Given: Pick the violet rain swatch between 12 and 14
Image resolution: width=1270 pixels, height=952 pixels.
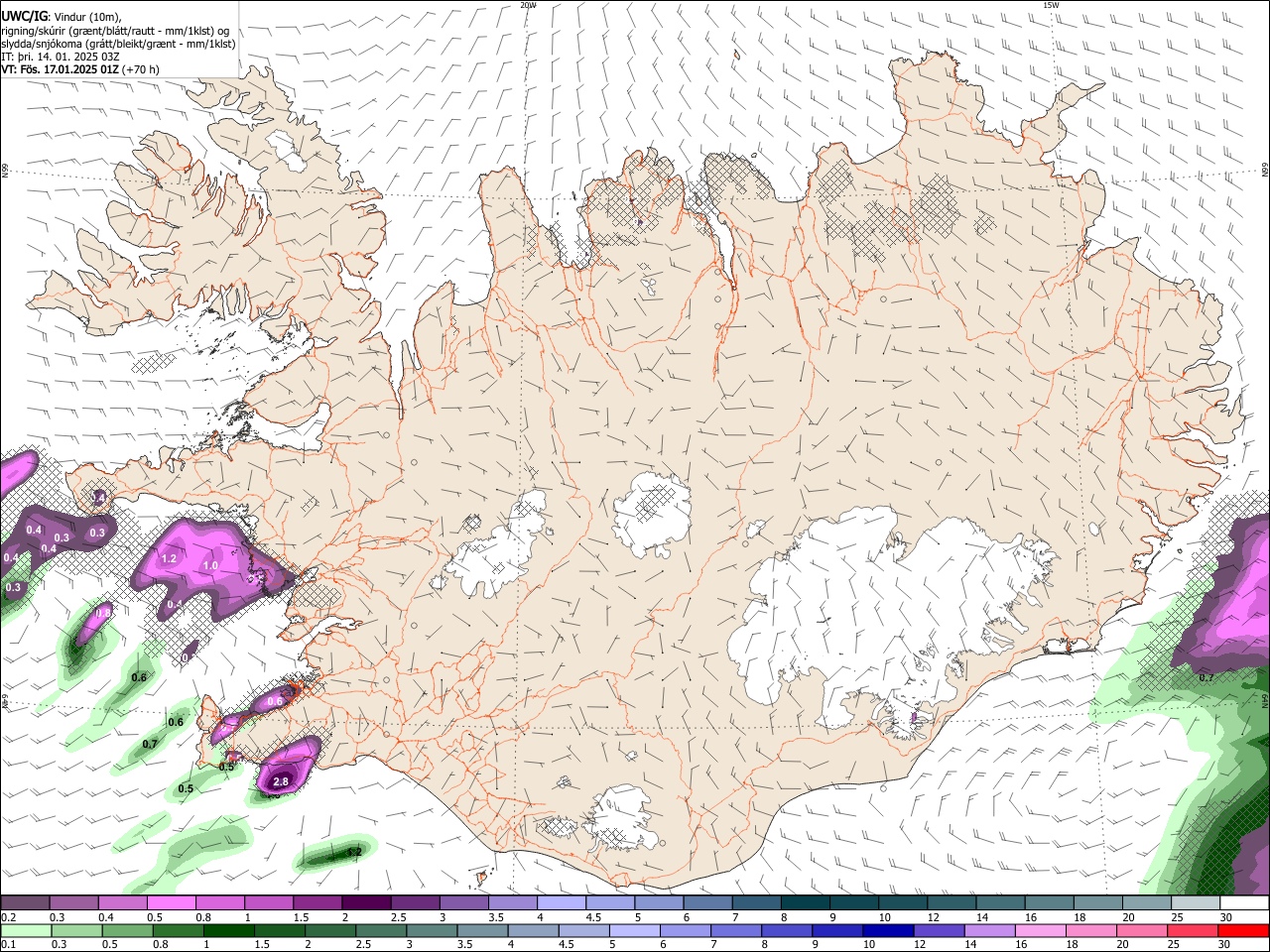Looking at the screenshot, I should [x=940, y=930].
